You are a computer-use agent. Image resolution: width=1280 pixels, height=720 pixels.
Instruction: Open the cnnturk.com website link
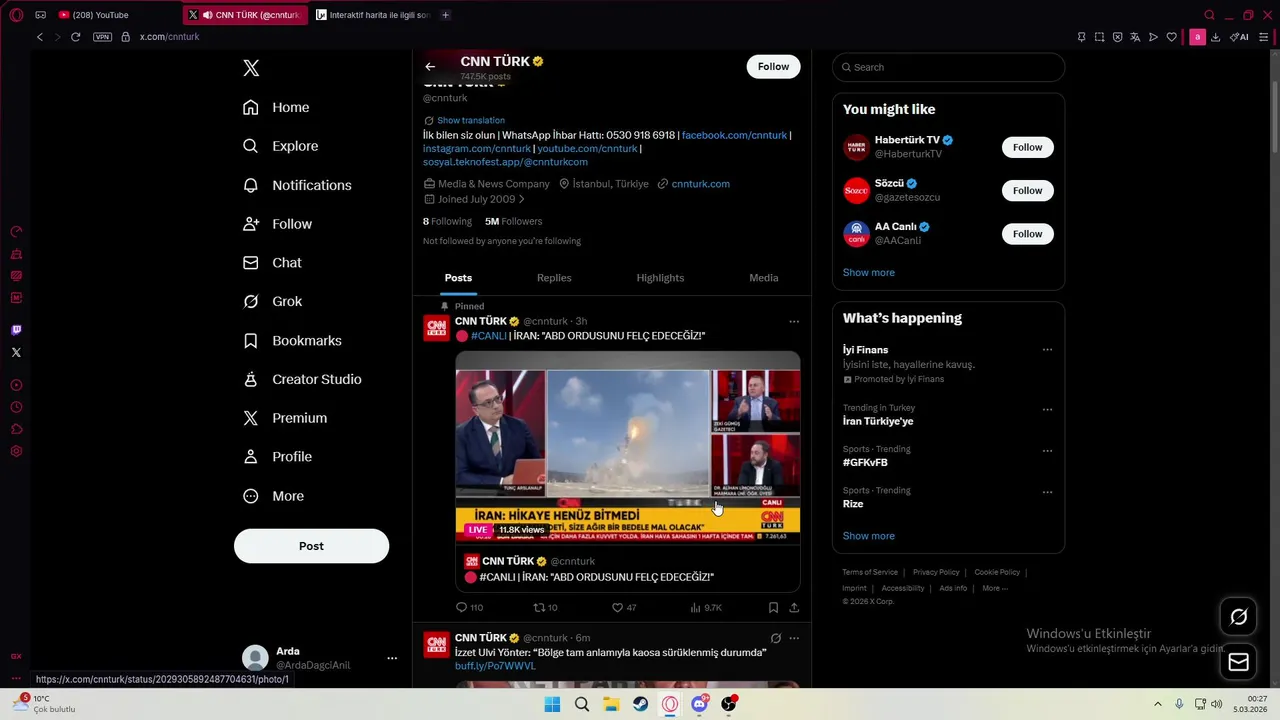click(x=700, y=184)
